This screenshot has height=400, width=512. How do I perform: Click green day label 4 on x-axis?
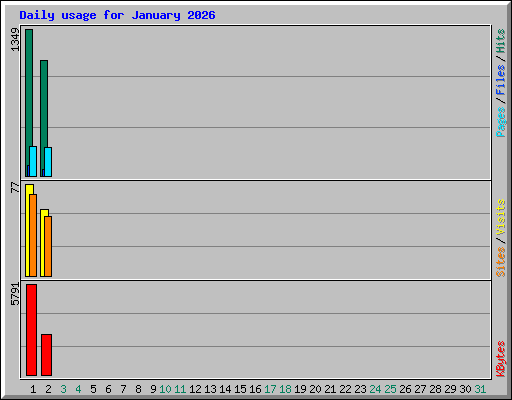pos(78,389)
